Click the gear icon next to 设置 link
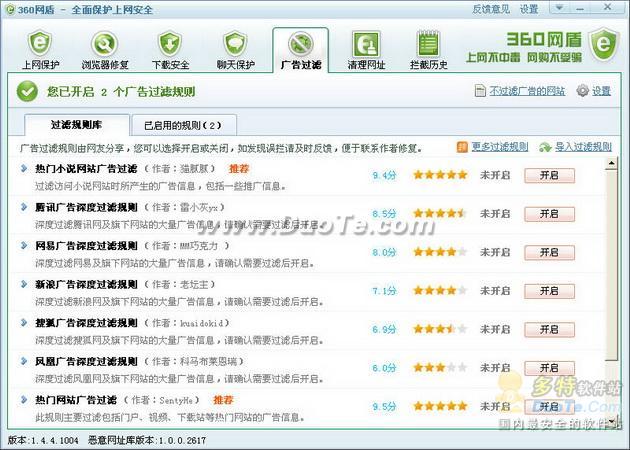 click(583, 91)
